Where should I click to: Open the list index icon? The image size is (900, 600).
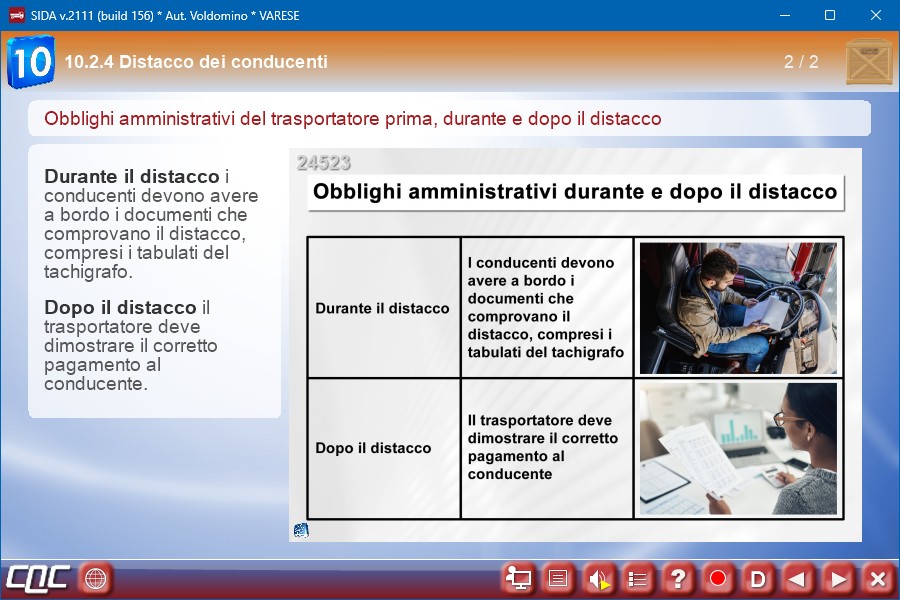coord(638,578)
